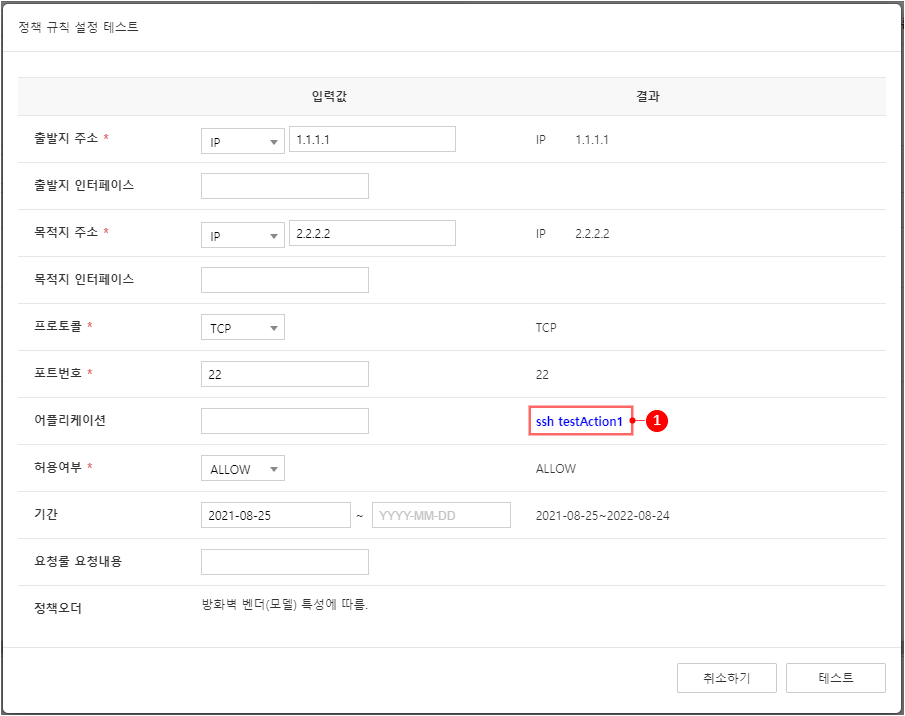Open source address type dropdown (IP)
Image resolution: width=905 pixels, height=716 pixels.
click(x=242, y=141)
